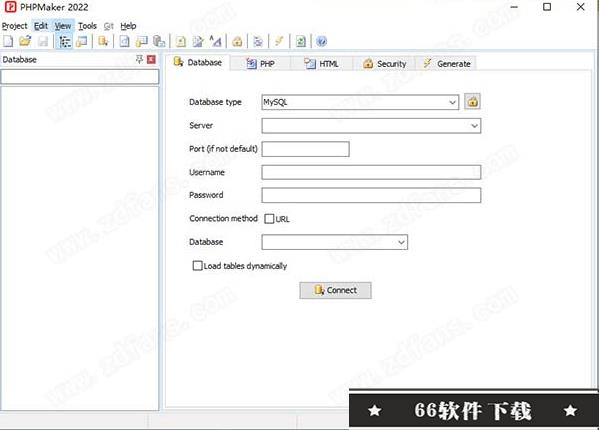Check Load tables dynamically
Screen dimensions: 599x430
(197, 266)
